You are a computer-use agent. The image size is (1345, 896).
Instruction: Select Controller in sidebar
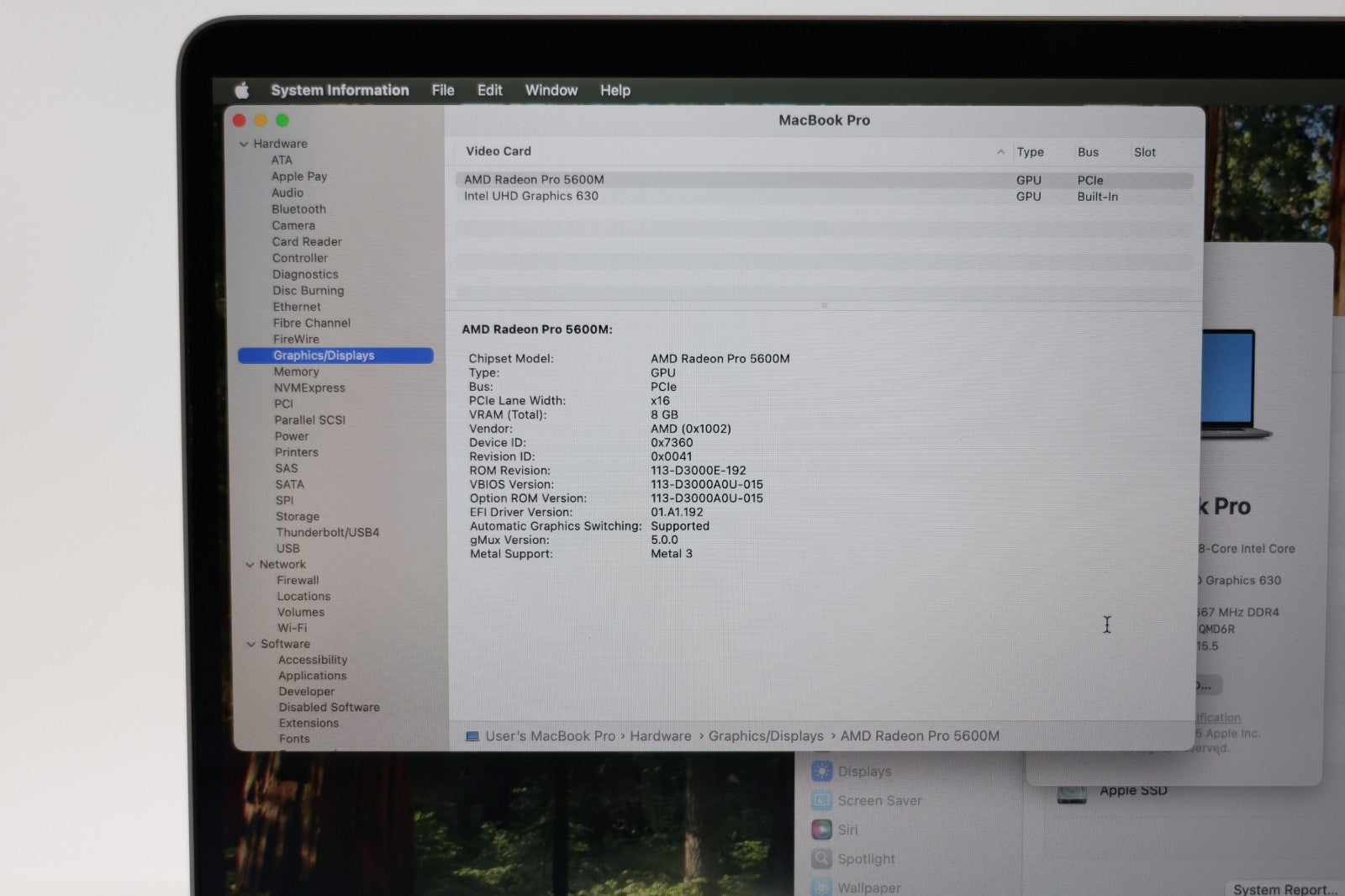point(300,258)
